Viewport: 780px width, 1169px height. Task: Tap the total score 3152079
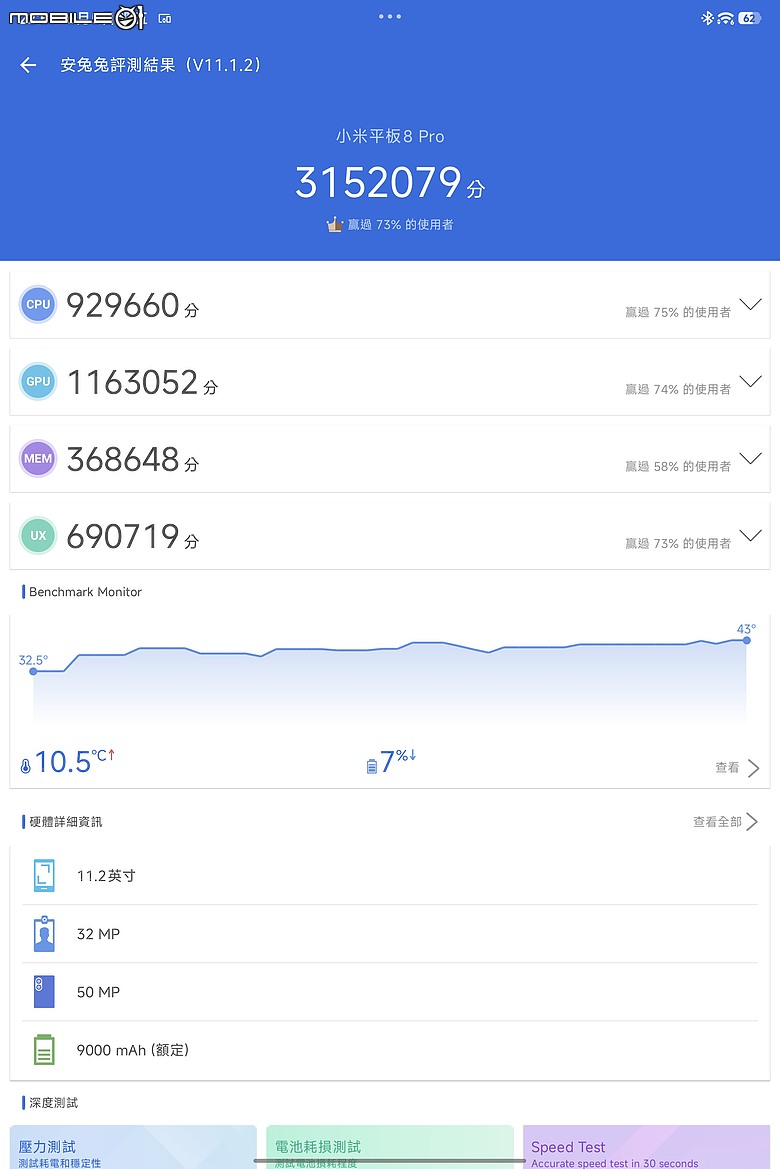pyautogui.click(x=378, y=182)
